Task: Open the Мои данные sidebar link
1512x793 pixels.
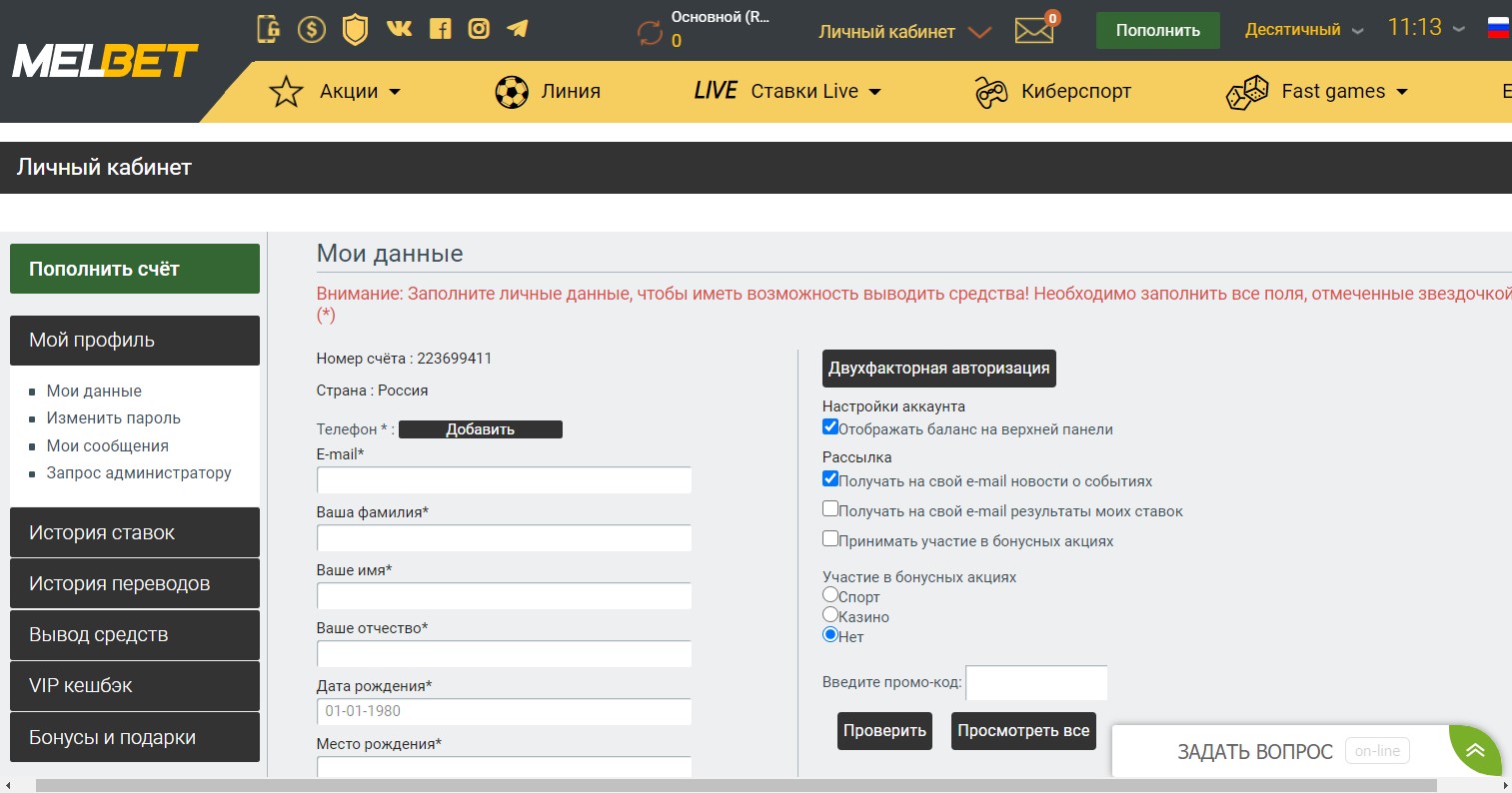Action: tap(94, 391)
